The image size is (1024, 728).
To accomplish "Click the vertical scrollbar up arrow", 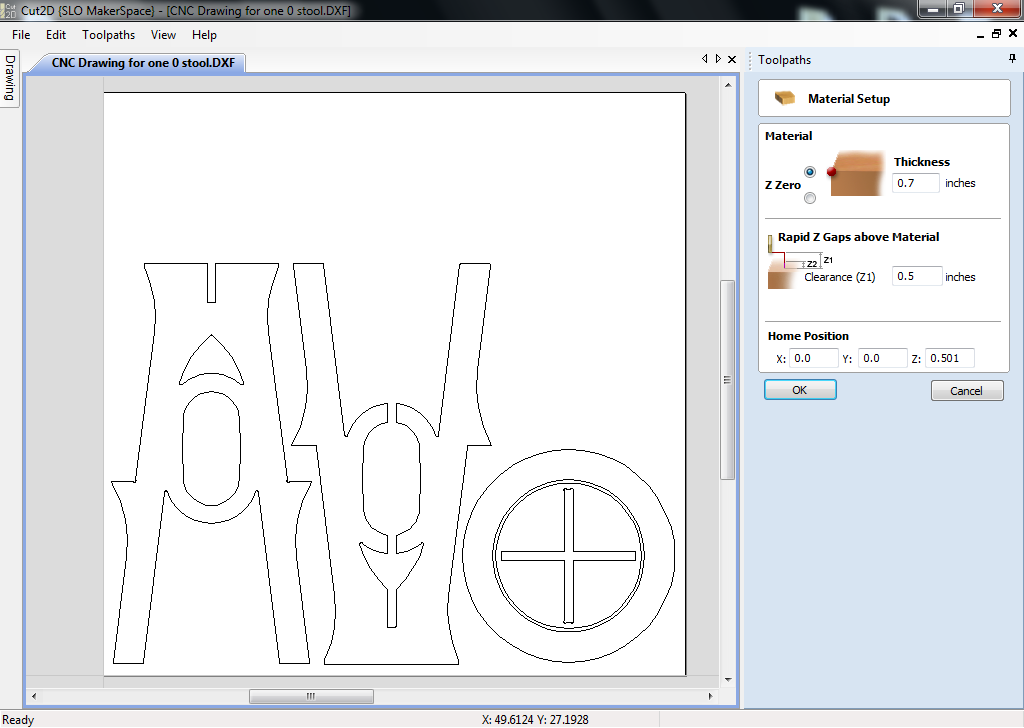I will pyautogui.click(x=728, y=85).
